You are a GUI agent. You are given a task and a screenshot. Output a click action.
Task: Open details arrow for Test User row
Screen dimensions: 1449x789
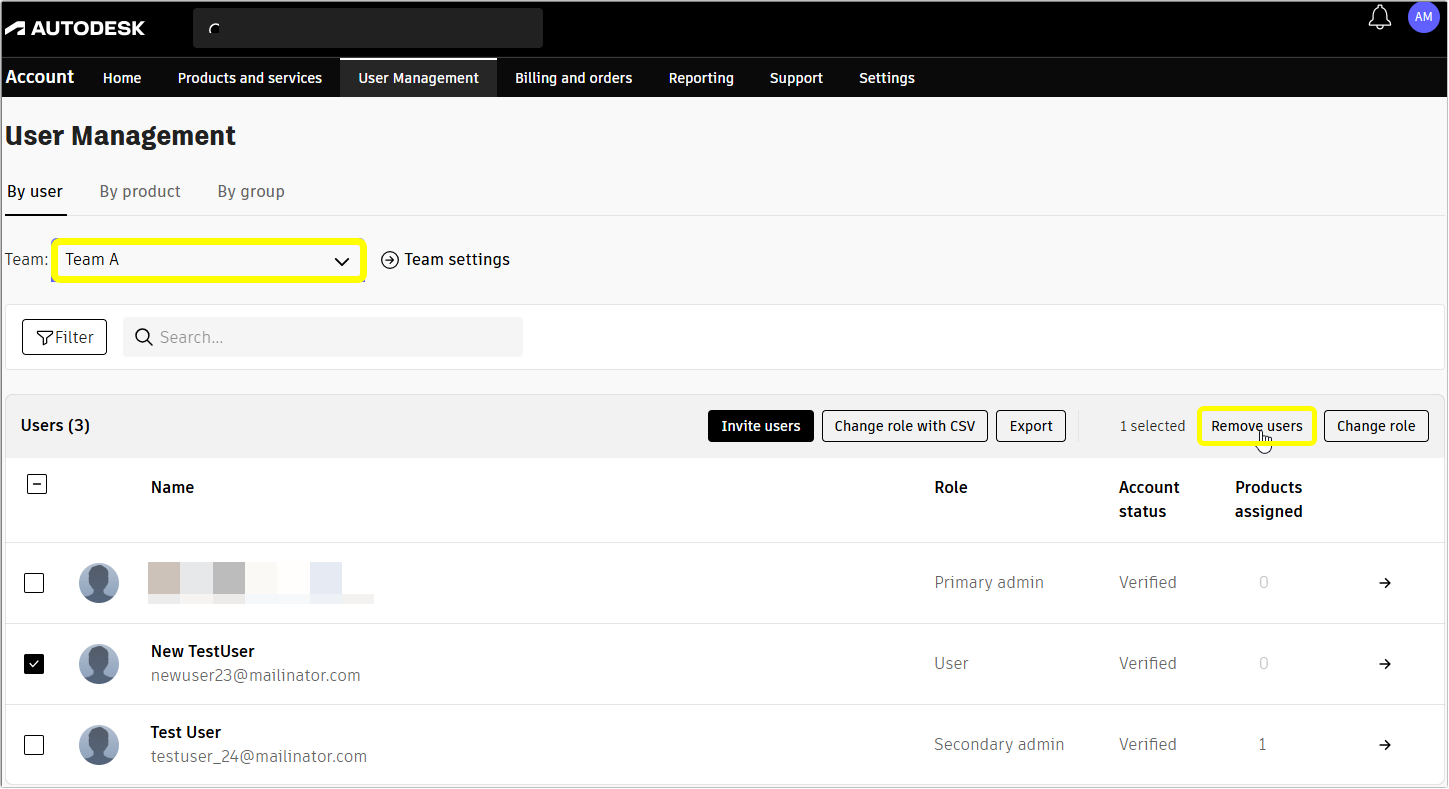1384,745
